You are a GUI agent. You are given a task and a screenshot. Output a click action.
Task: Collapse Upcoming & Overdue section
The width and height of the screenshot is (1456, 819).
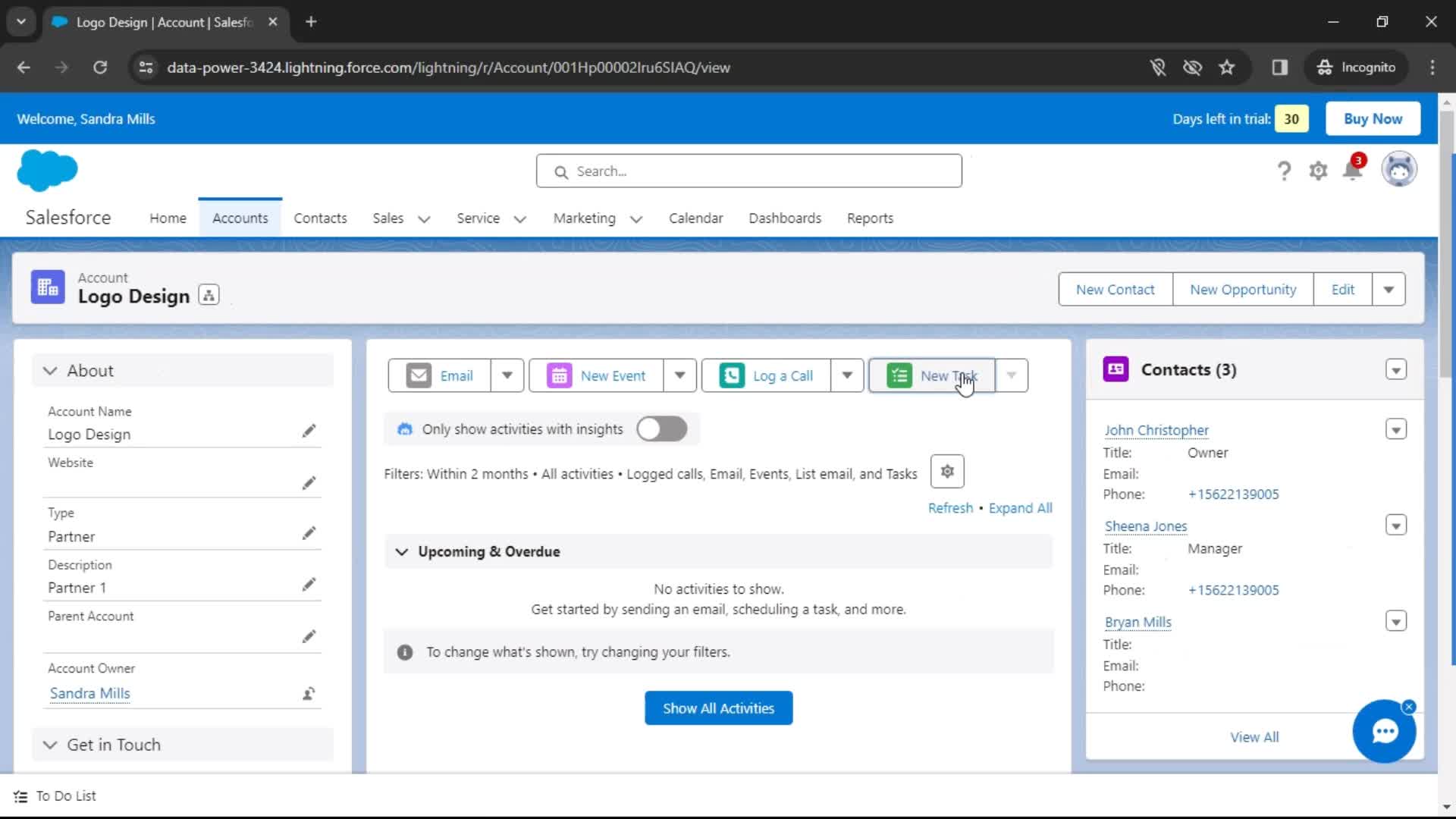pyautogui.click(x=402, y=551)
